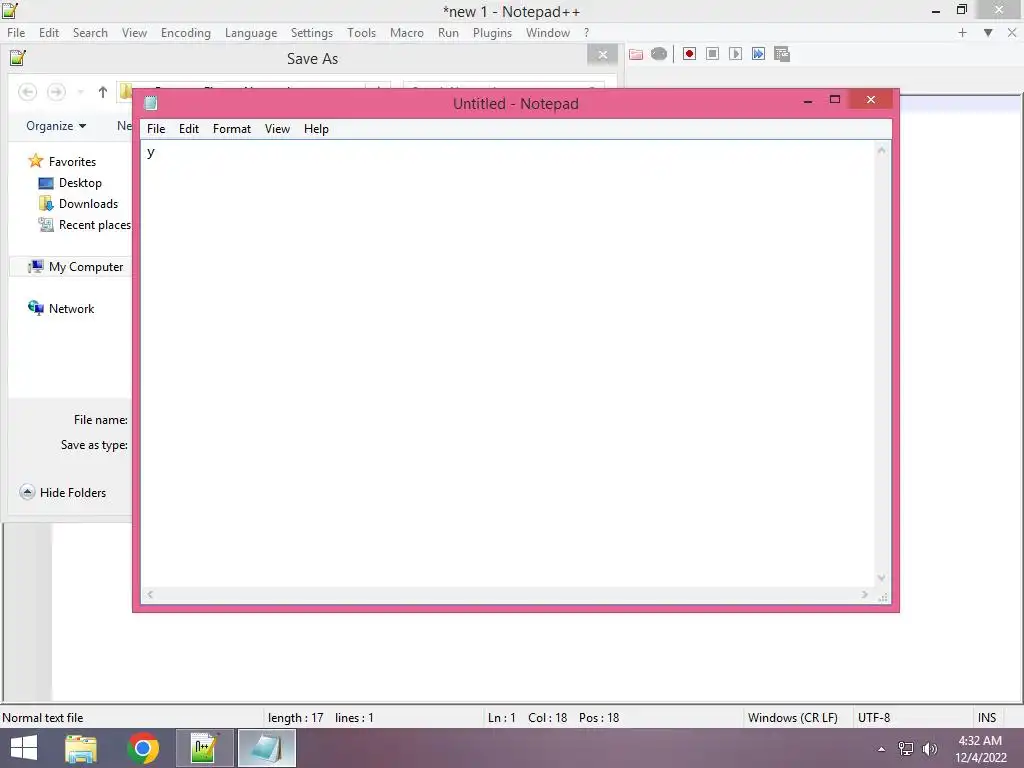
Task: Select My Computer in navigation pane
Action: 76,266
